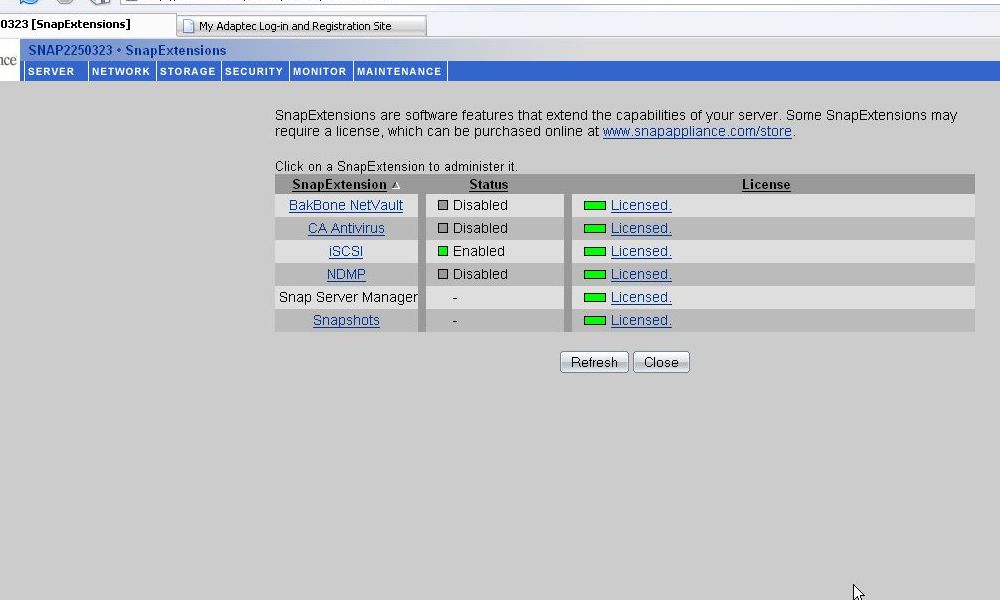This screenshot has width=1000, height=600.
Task: Click the gray status square for CA Antivirus
Action: click(x=443, y=228)
